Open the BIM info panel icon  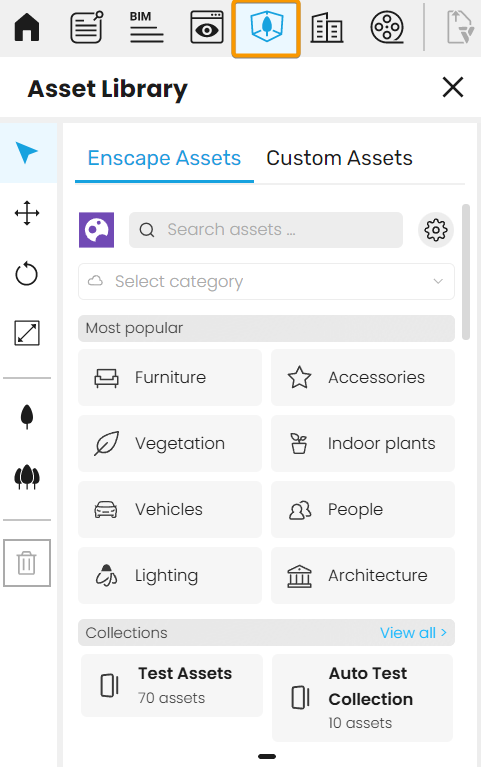tap(146, 27)
